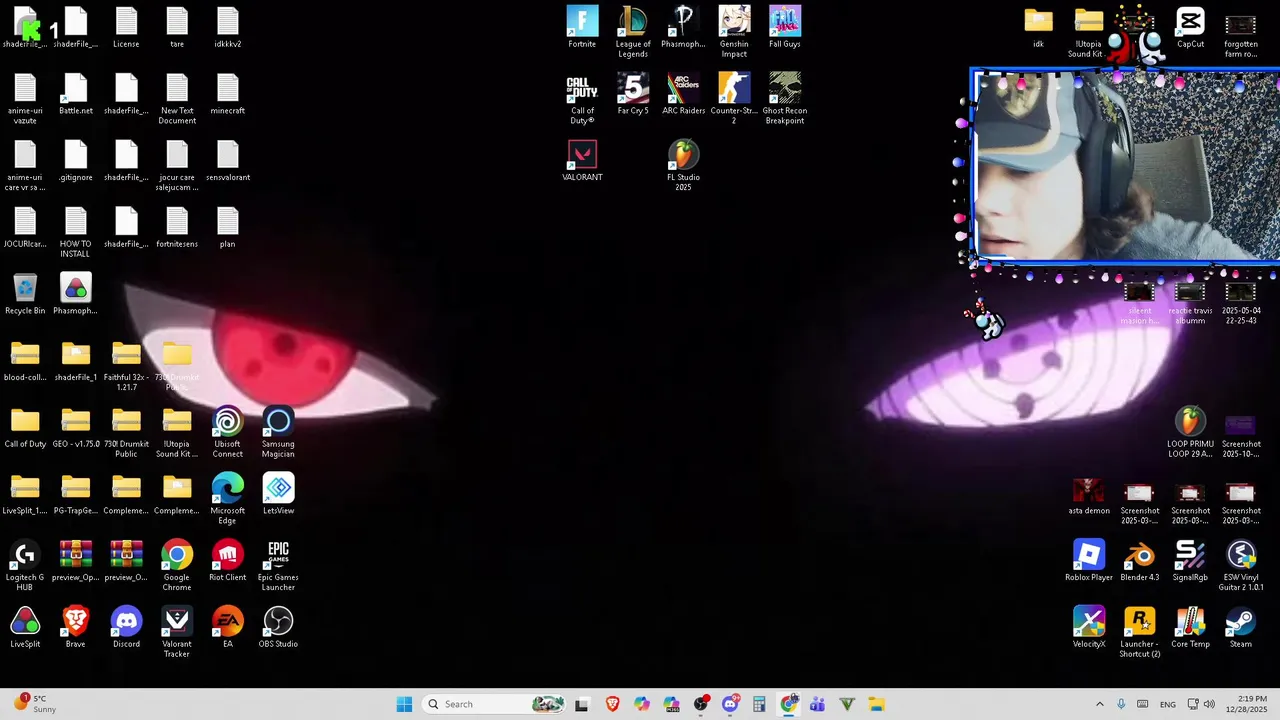Select the Faithful 32x 1.21.7 folder
Screen dimensions: 1280x720
point(126,365)
